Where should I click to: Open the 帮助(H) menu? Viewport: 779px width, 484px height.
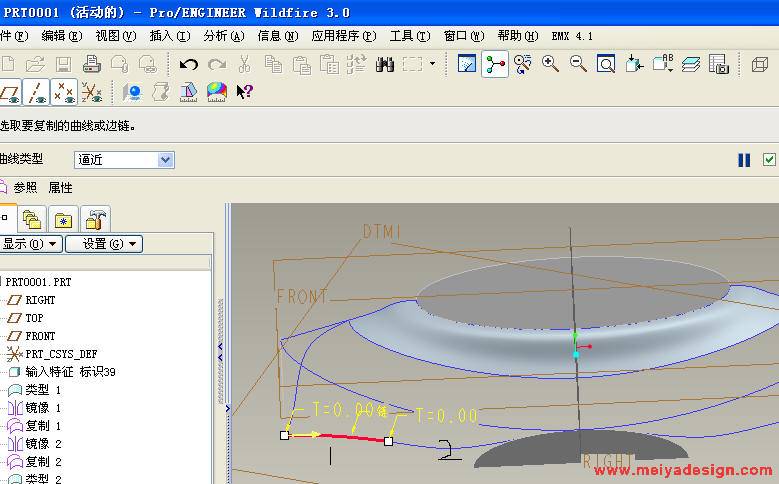(x=518, y=36)
